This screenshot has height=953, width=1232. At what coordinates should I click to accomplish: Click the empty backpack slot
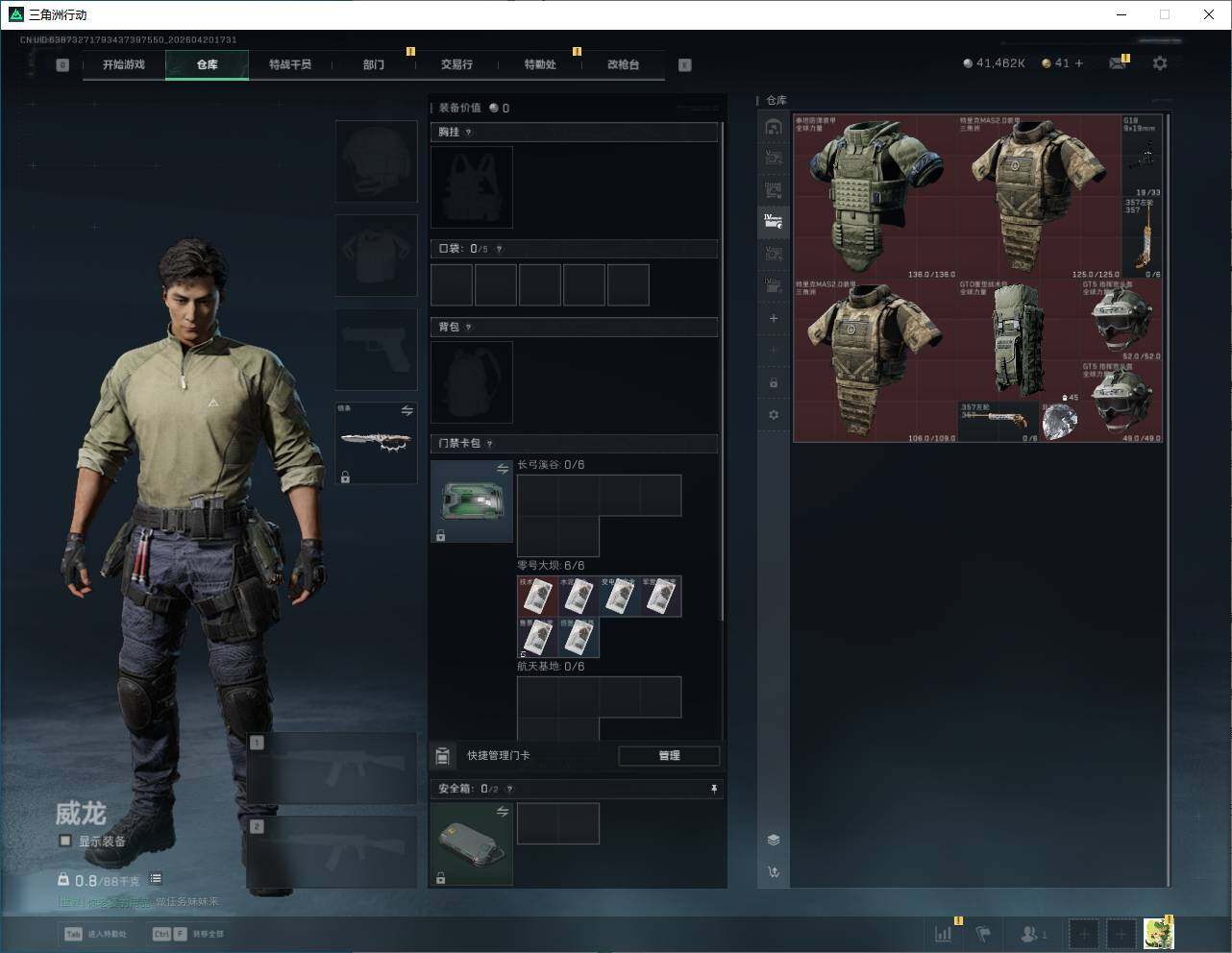[x=472, y=382]
